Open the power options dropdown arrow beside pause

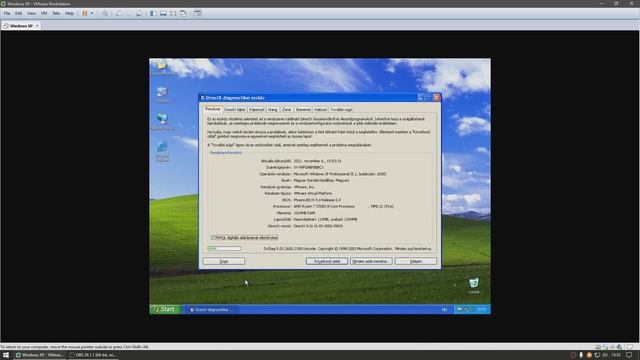click(x=91, y=13)
